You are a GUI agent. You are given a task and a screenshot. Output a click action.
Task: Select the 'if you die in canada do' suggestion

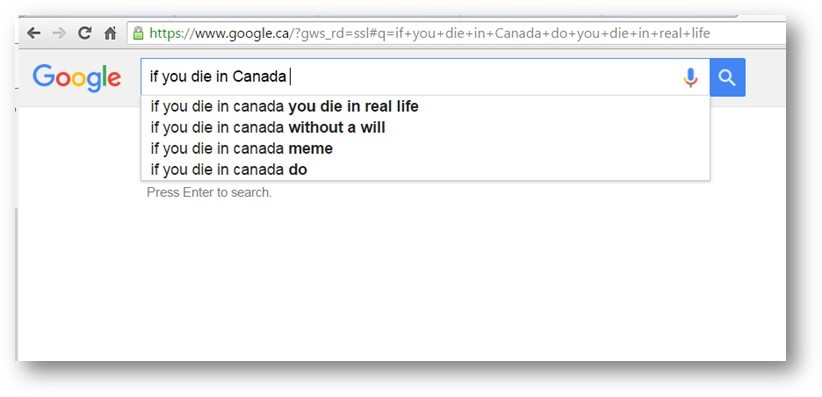425,169
